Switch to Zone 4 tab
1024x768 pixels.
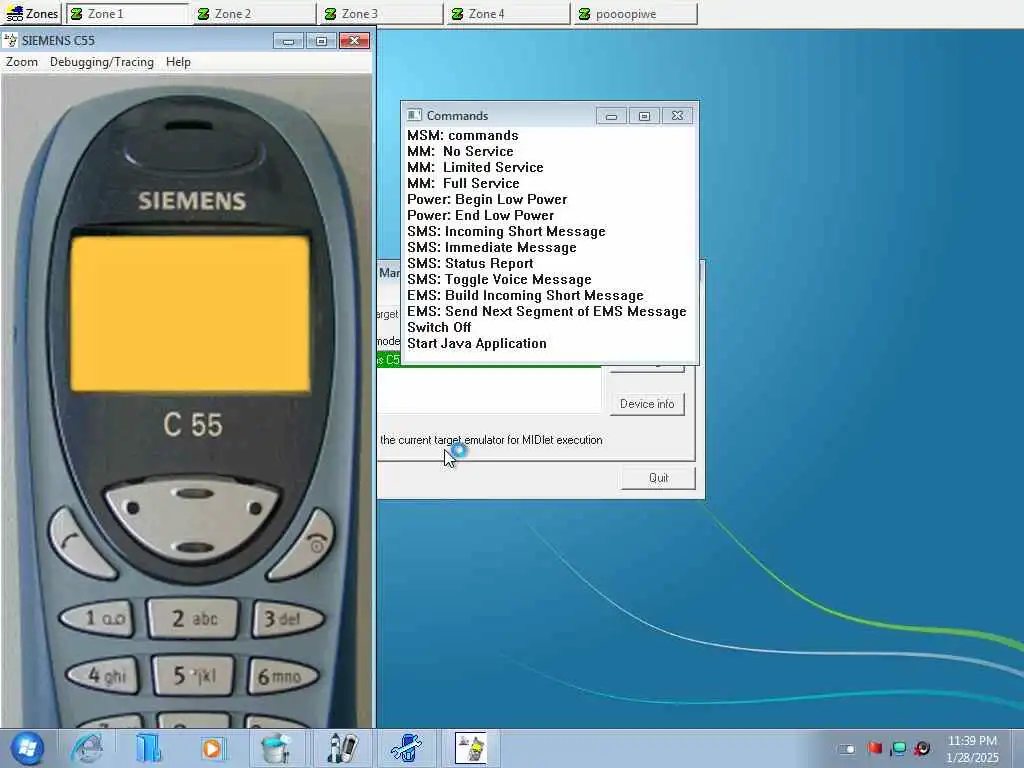coord(508,14)
